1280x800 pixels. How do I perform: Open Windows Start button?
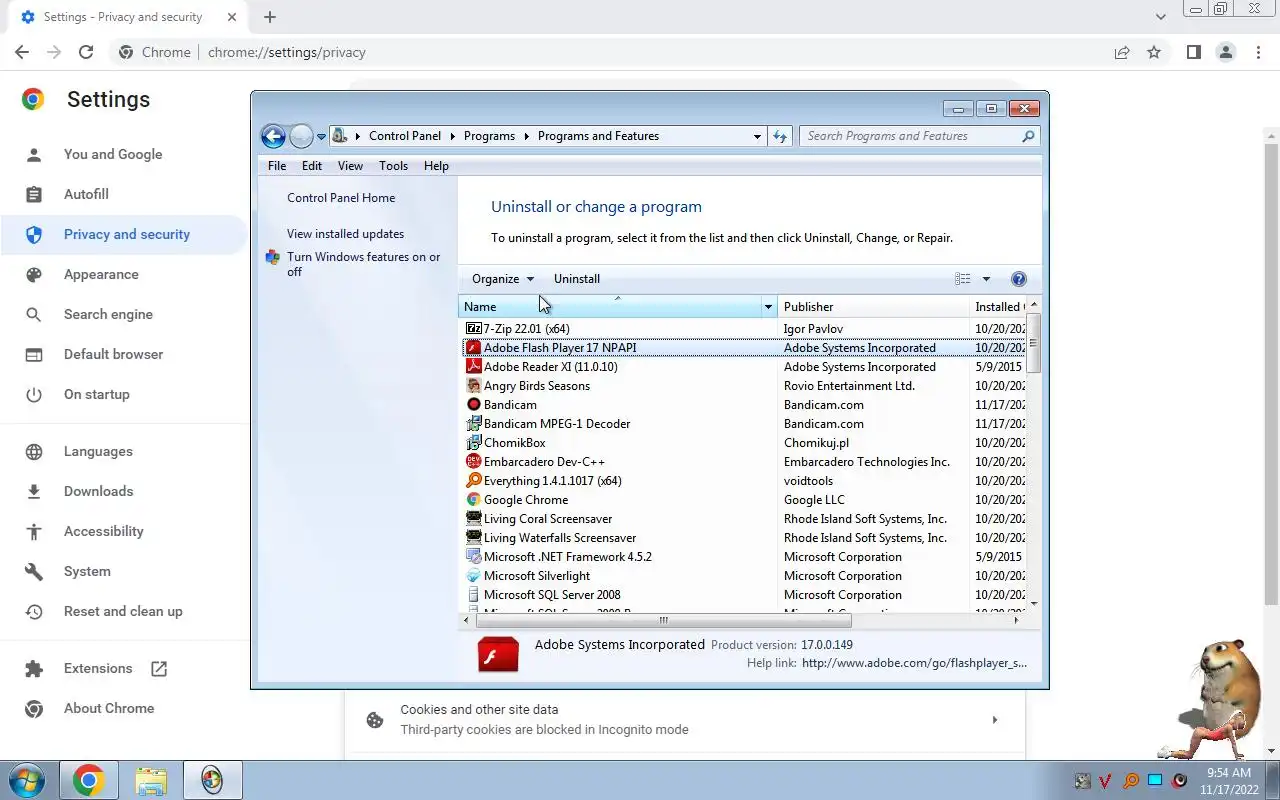coord(27,780)
